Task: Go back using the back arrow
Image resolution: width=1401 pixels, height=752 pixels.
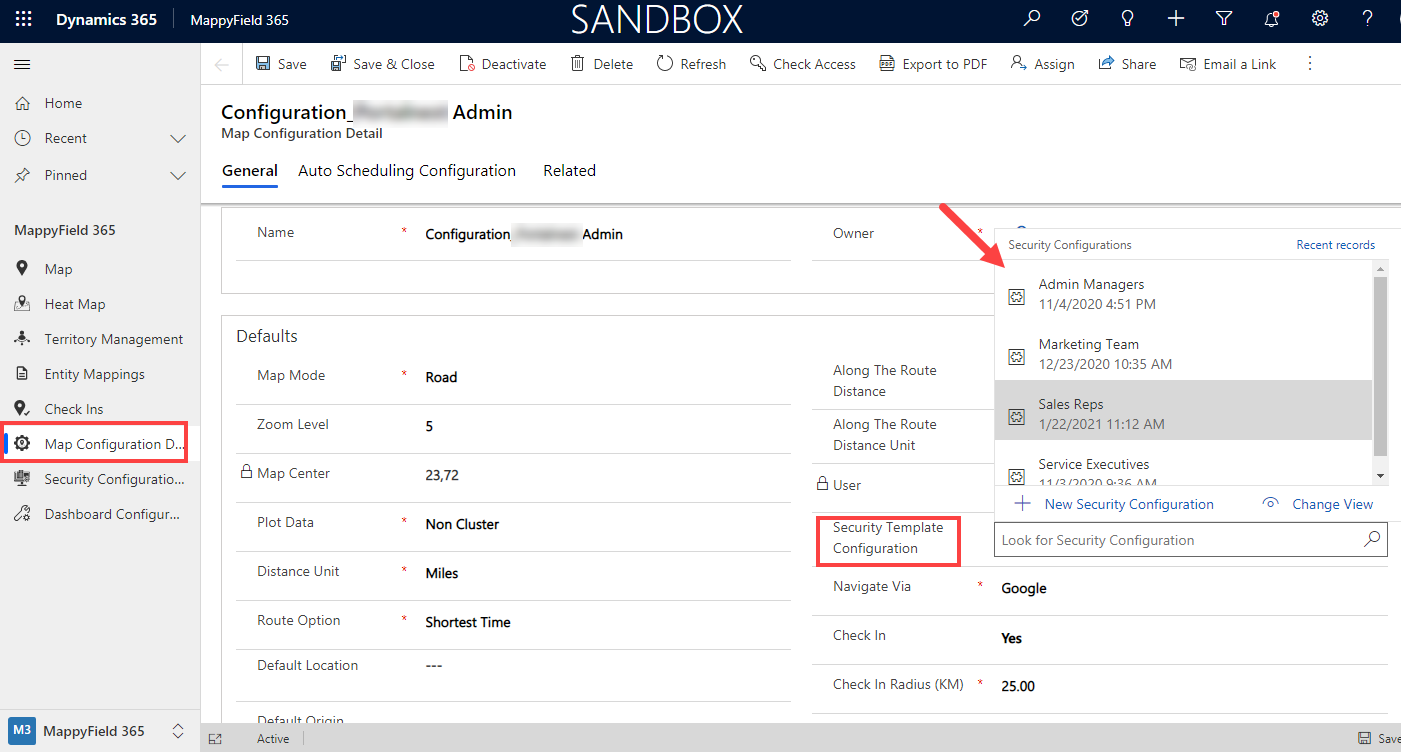Action: point(222,64)
